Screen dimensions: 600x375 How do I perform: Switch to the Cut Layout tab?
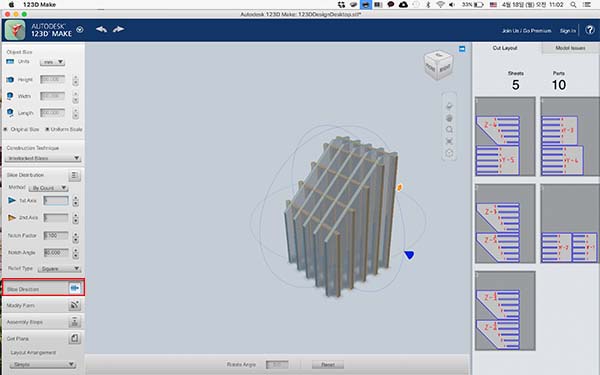point(505,48)
